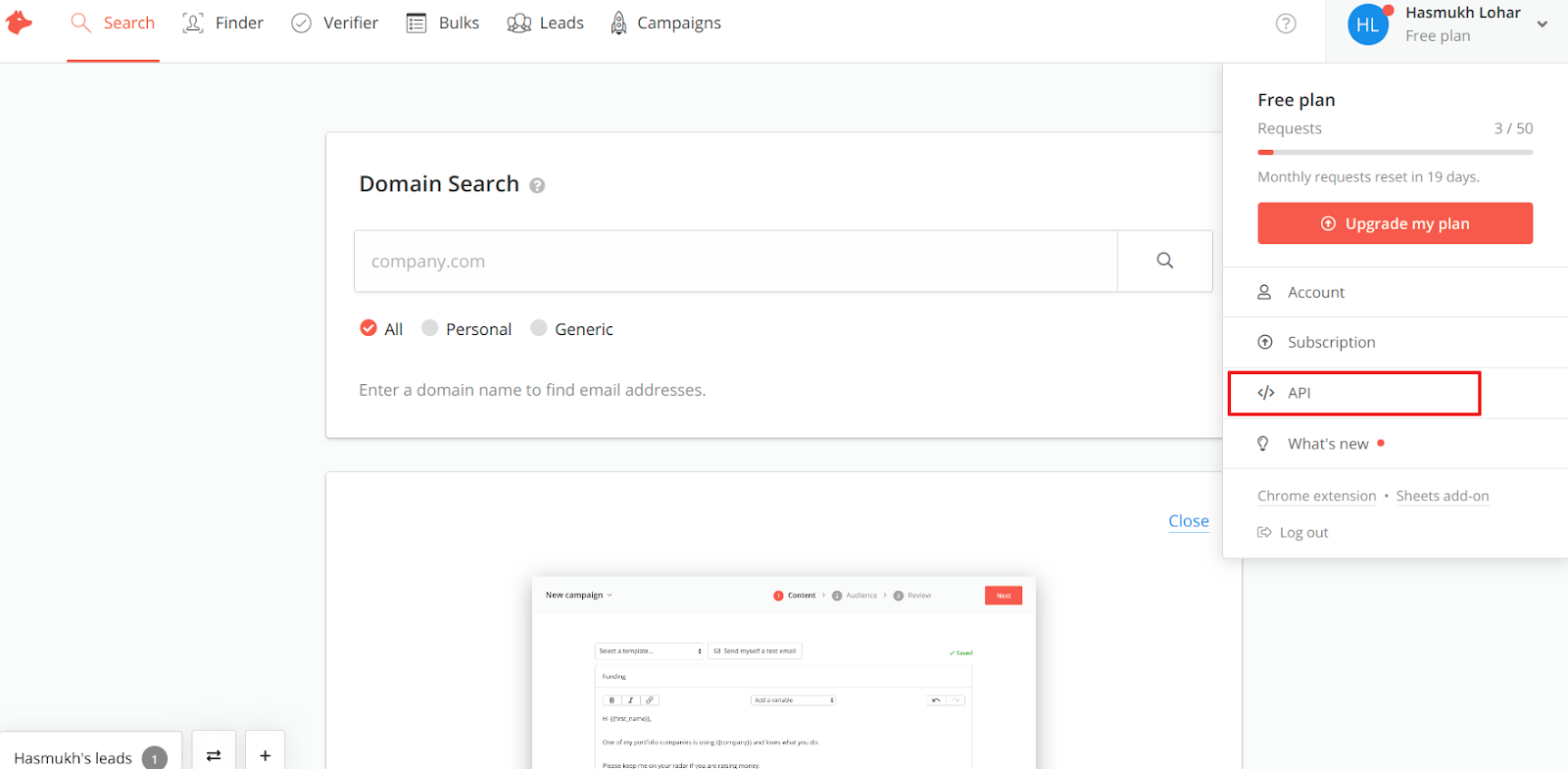Screen dimensions: 1568x769
Task: Select the Generic email type option
Action: point(572,329)
